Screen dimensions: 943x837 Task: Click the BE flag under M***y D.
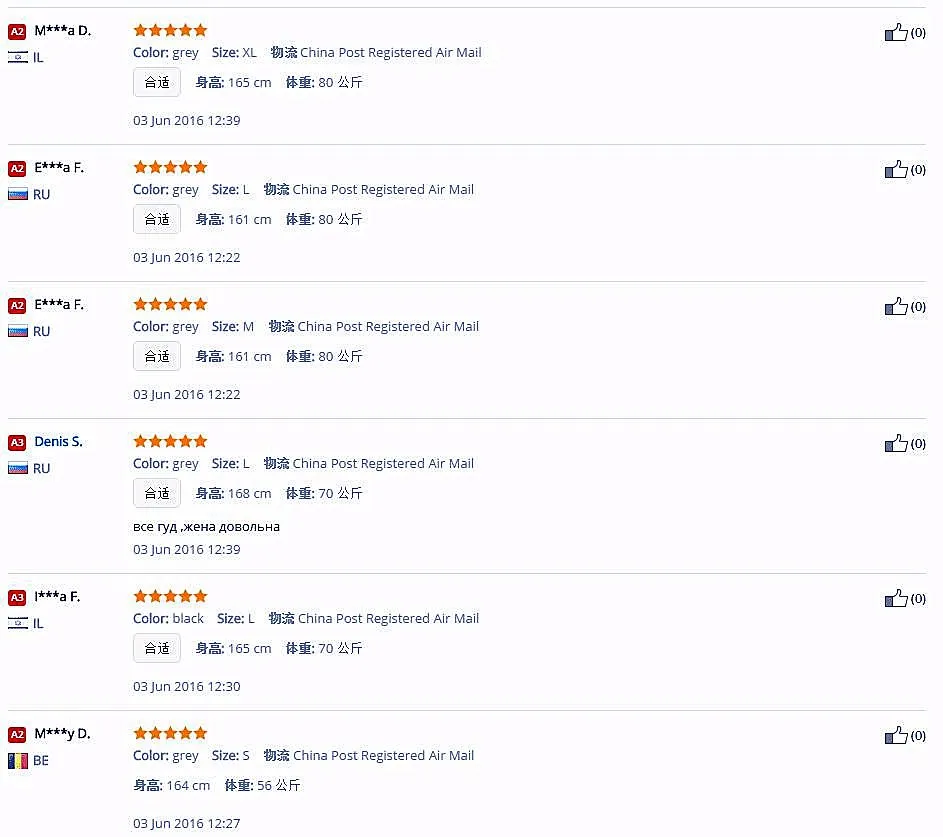click(x=17, y=761)
